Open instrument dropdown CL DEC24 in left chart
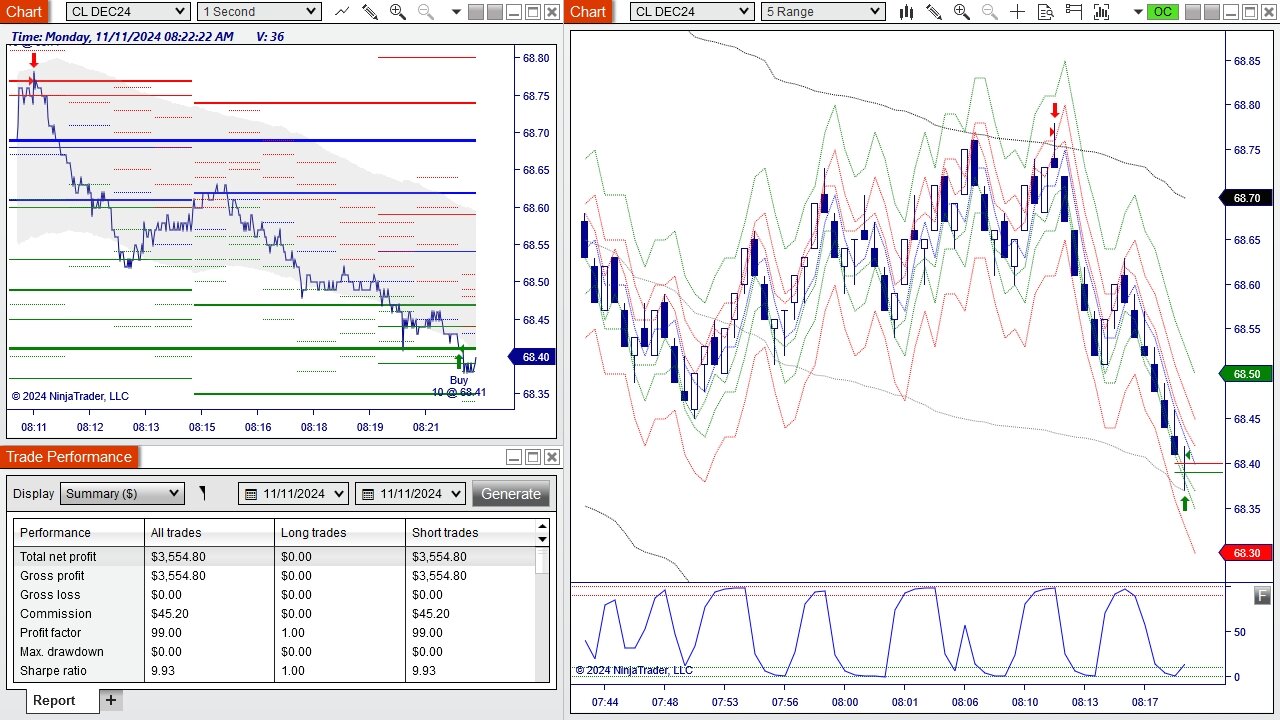Viewport: 1280px width, 720px height. coord(128,11)
